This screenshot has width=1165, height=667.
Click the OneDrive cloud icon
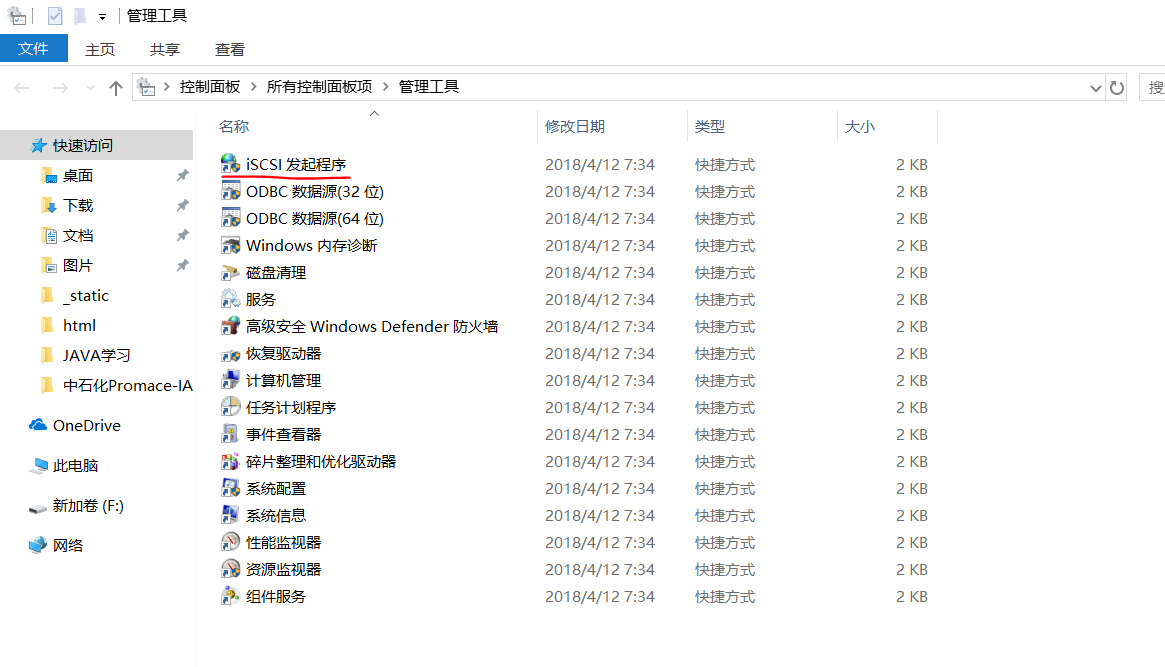(38, 425)
